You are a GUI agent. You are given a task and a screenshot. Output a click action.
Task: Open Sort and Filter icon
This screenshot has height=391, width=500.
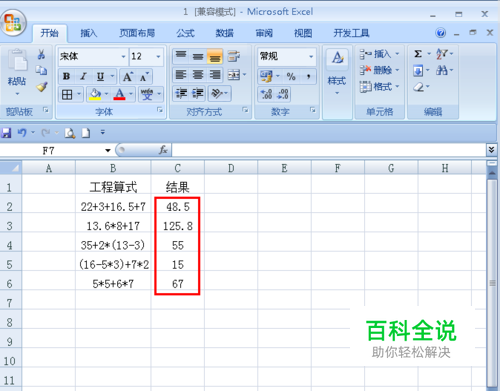point(442,54)
